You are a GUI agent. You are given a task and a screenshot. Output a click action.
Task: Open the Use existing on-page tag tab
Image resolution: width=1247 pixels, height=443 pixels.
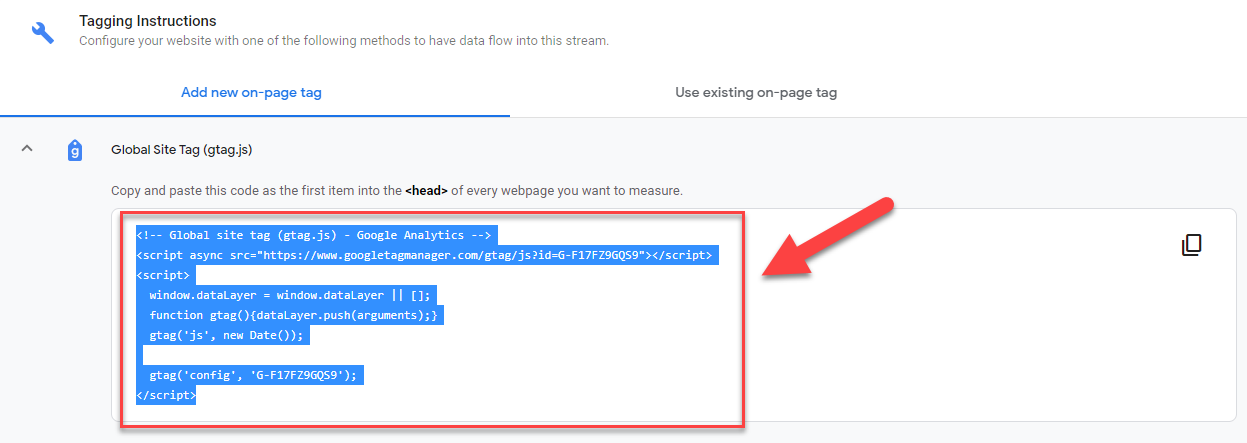coord(755,92)
